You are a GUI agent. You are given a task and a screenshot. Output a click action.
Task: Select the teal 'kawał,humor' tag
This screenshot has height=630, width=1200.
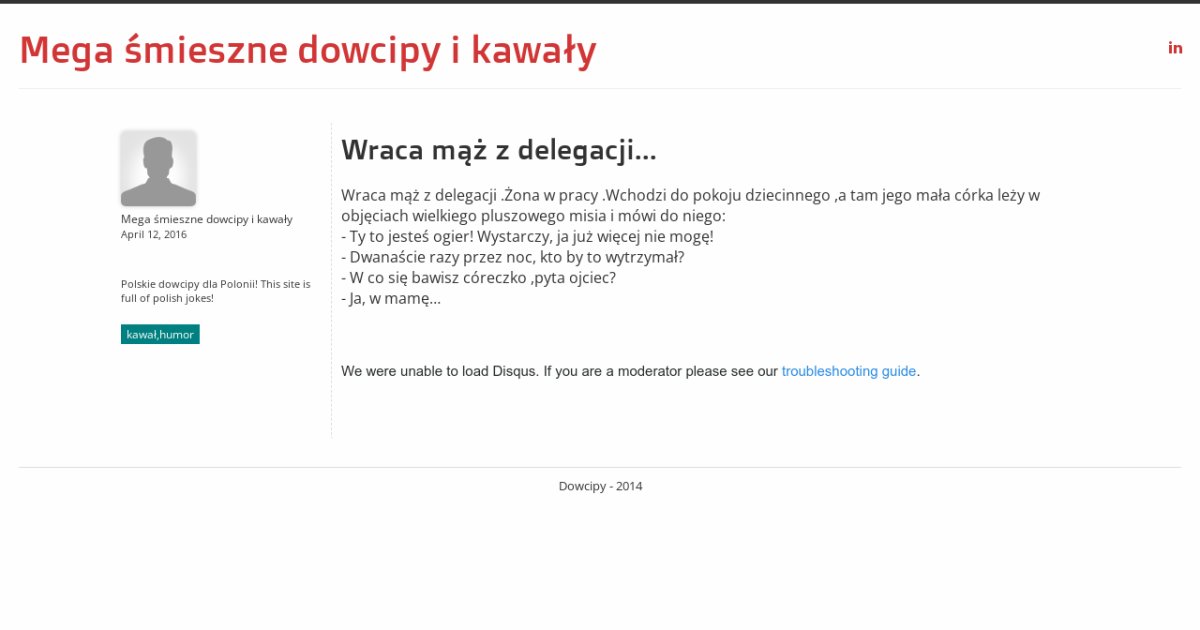point(160,335)
